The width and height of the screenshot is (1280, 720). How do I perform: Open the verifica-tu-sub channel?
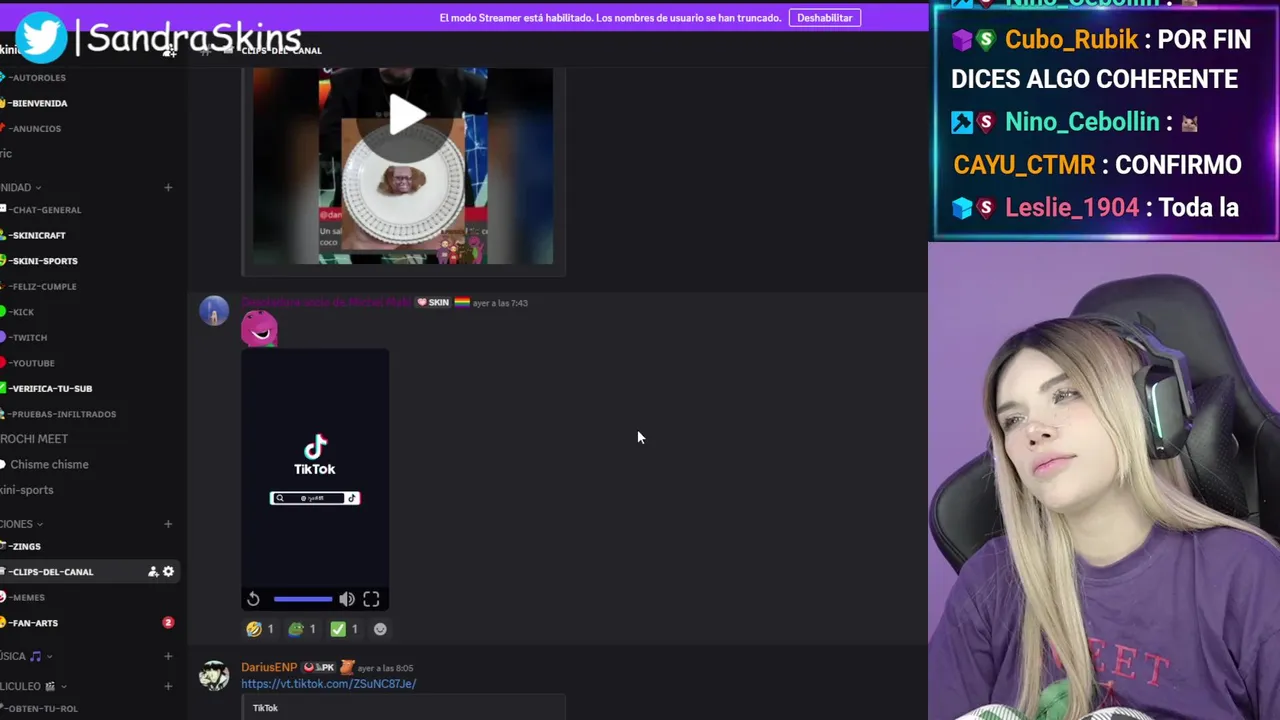(51, 388)
